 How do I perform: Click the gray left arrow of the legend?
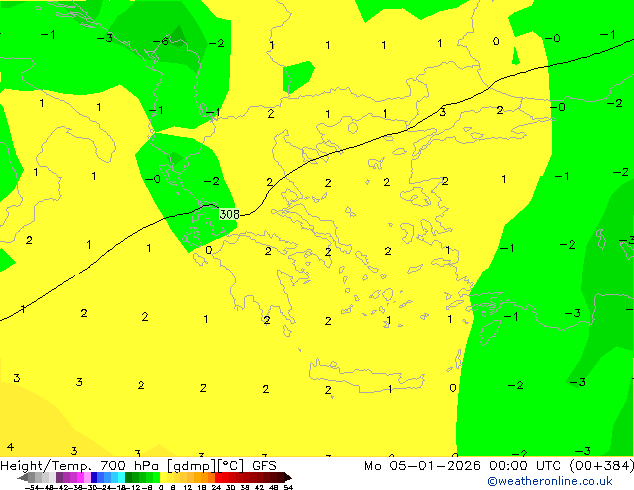23,477
